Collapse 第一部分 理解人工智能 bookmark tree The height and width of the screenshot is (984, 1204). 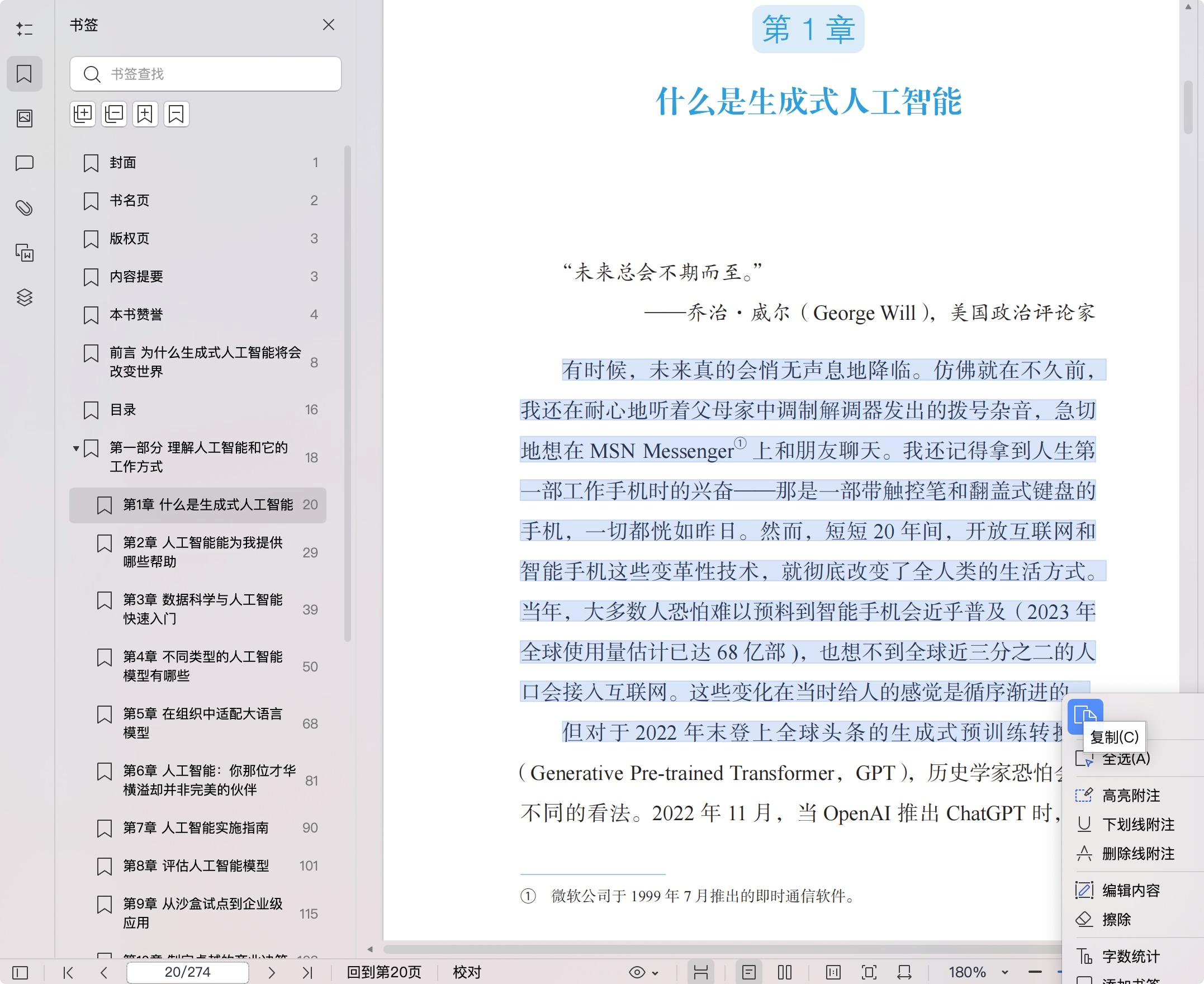[x=75, y=448]
